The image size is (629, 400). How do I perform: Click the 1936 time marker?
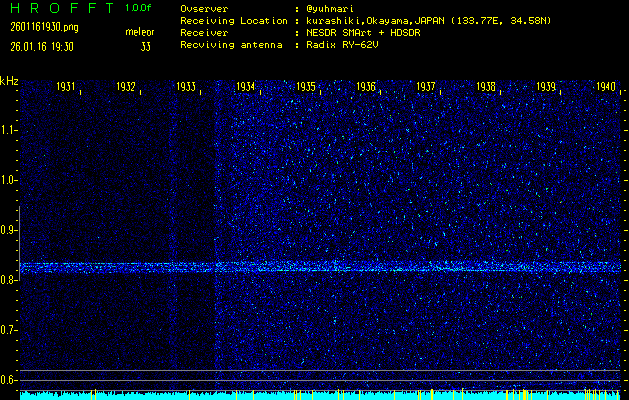click(366, 86)
